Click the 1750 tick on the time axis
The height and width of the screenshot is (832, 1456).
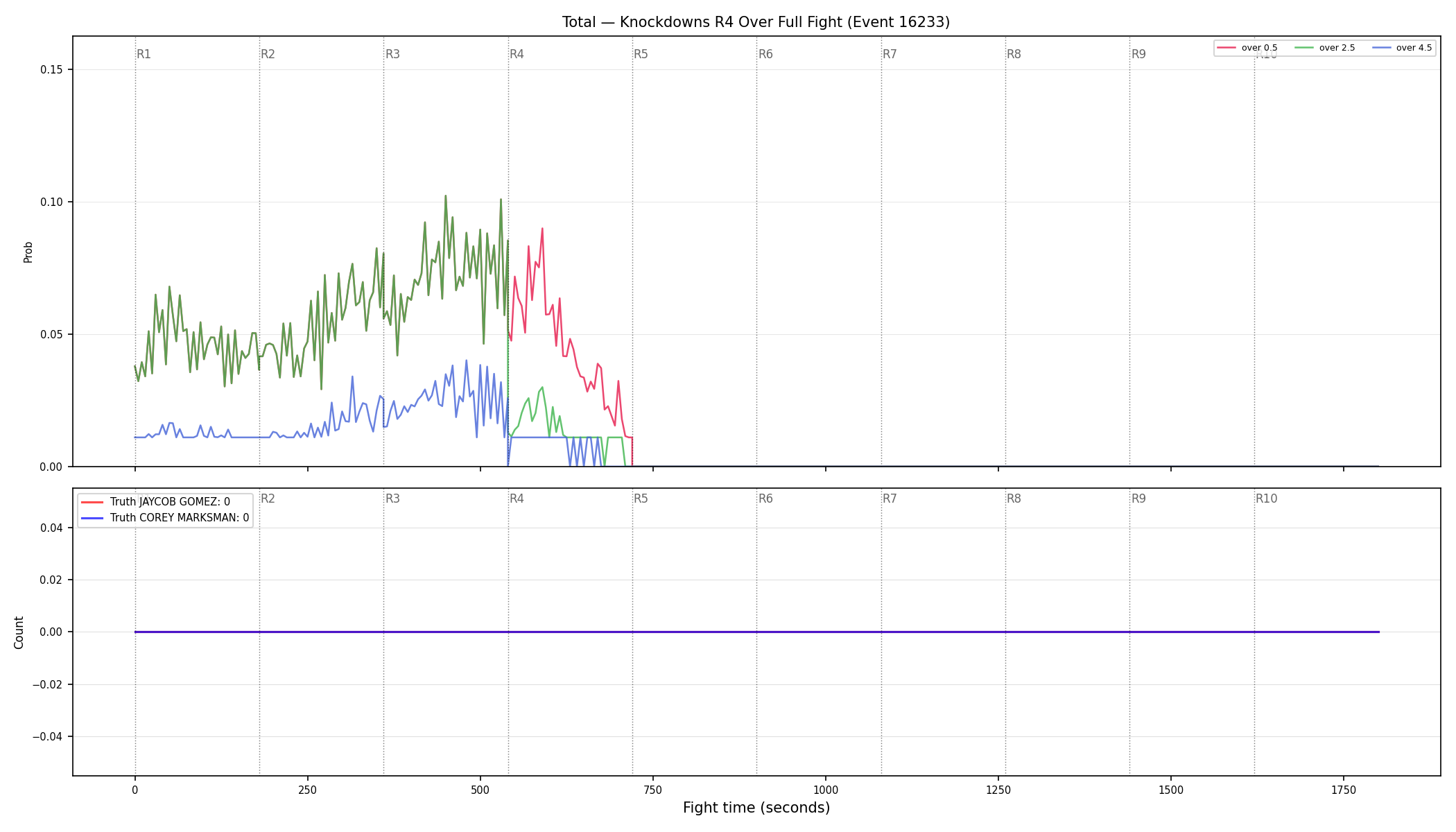1344,790
